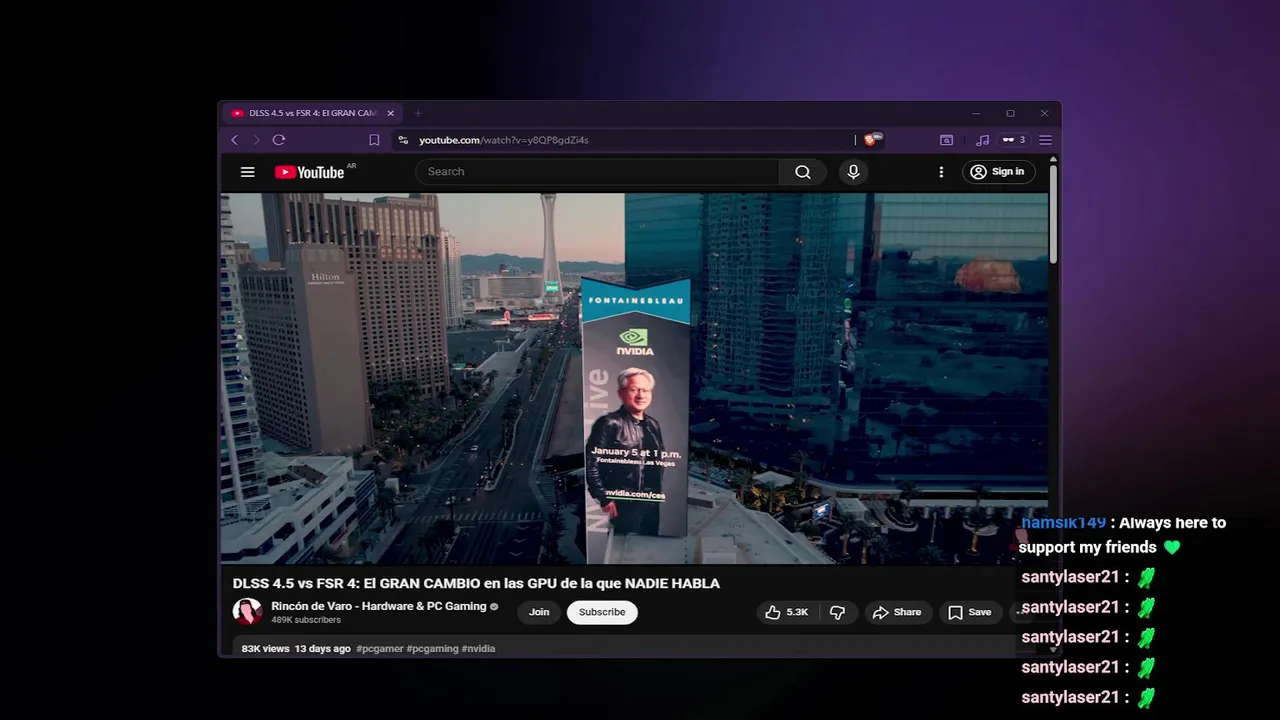The width and height of the screenshot is (1280, 720).
Task: Click hamsik149 chat username in overlay
Action: [1064, 523]
